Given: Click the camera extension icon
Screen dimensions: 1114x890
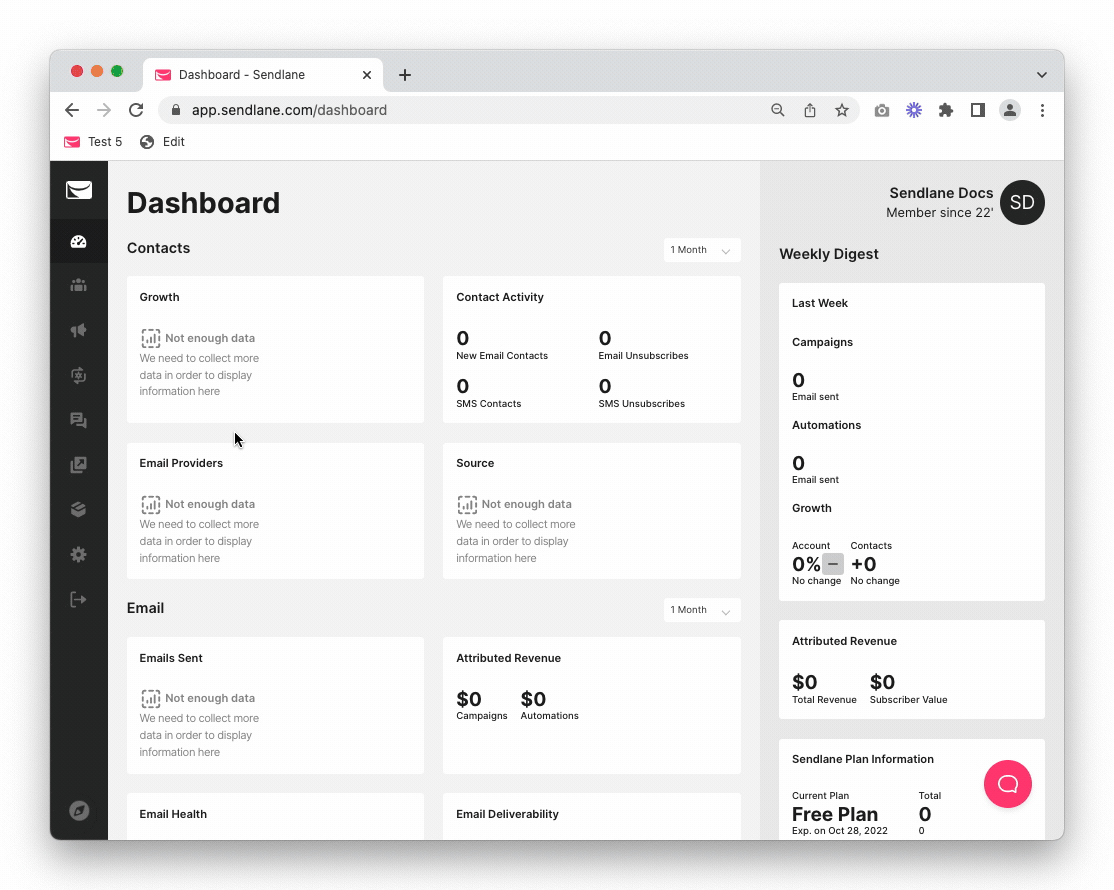Looking at the screenshot, I should [882, 110].
